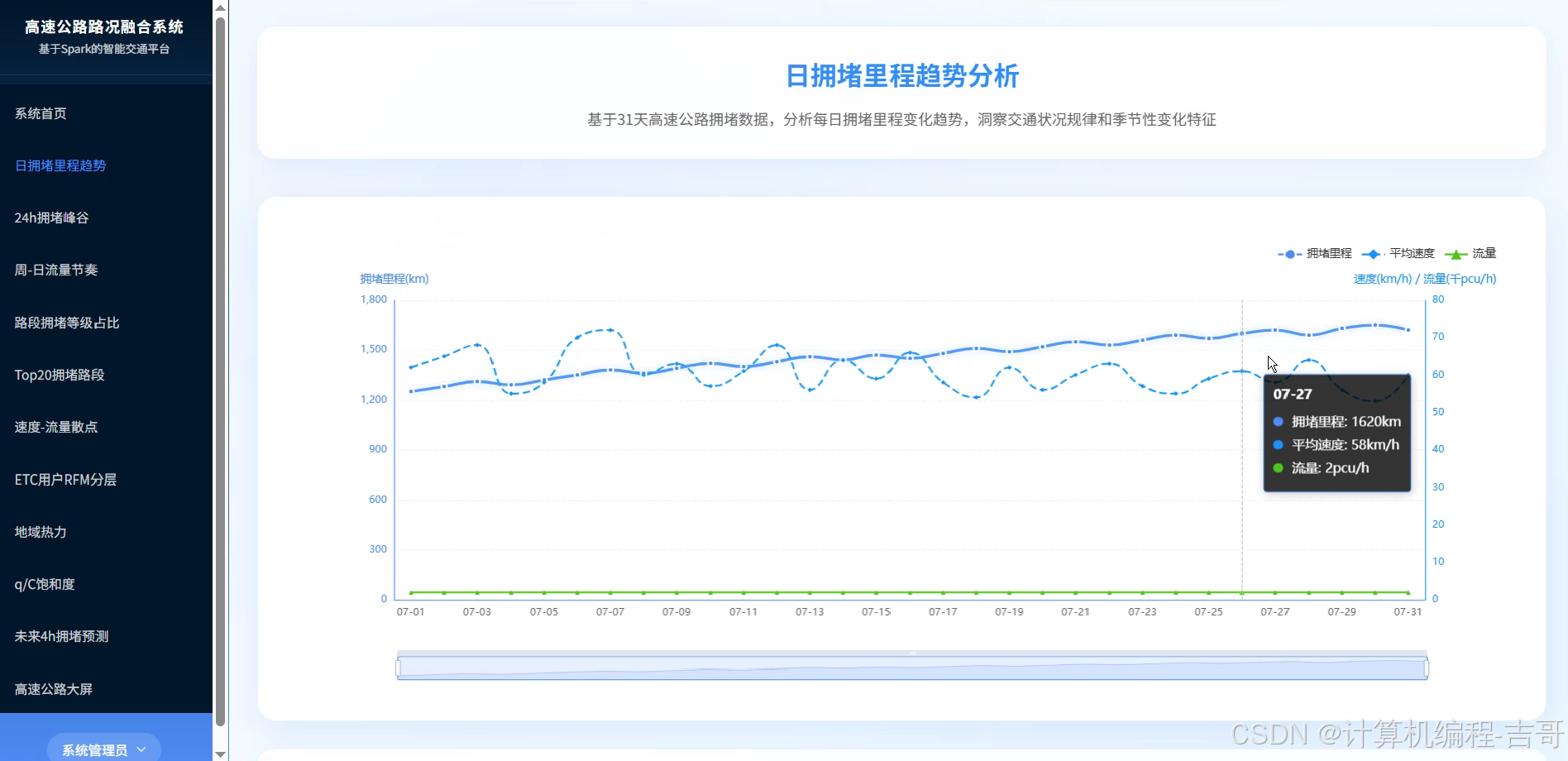Click the 平均速度 legend diamond marker
1568x761 pixels.
[x=1374, y=254]
